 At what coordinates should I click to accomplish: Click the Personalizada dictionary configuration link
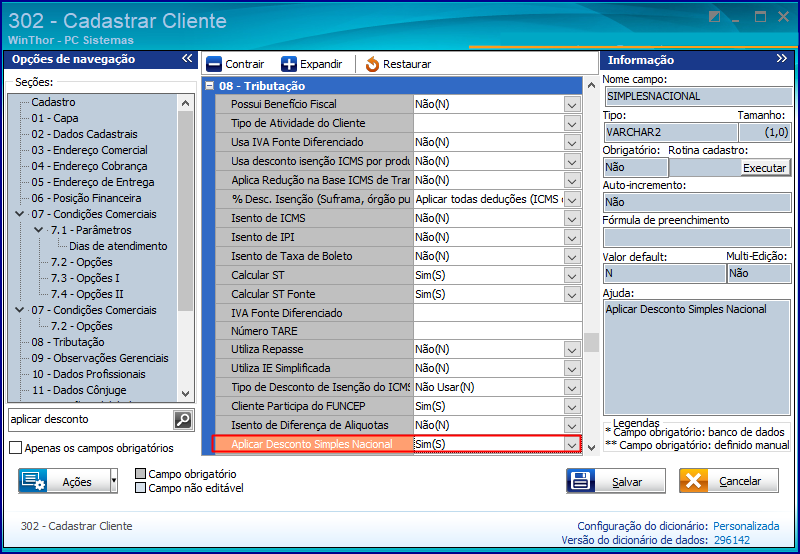point(746,526)
